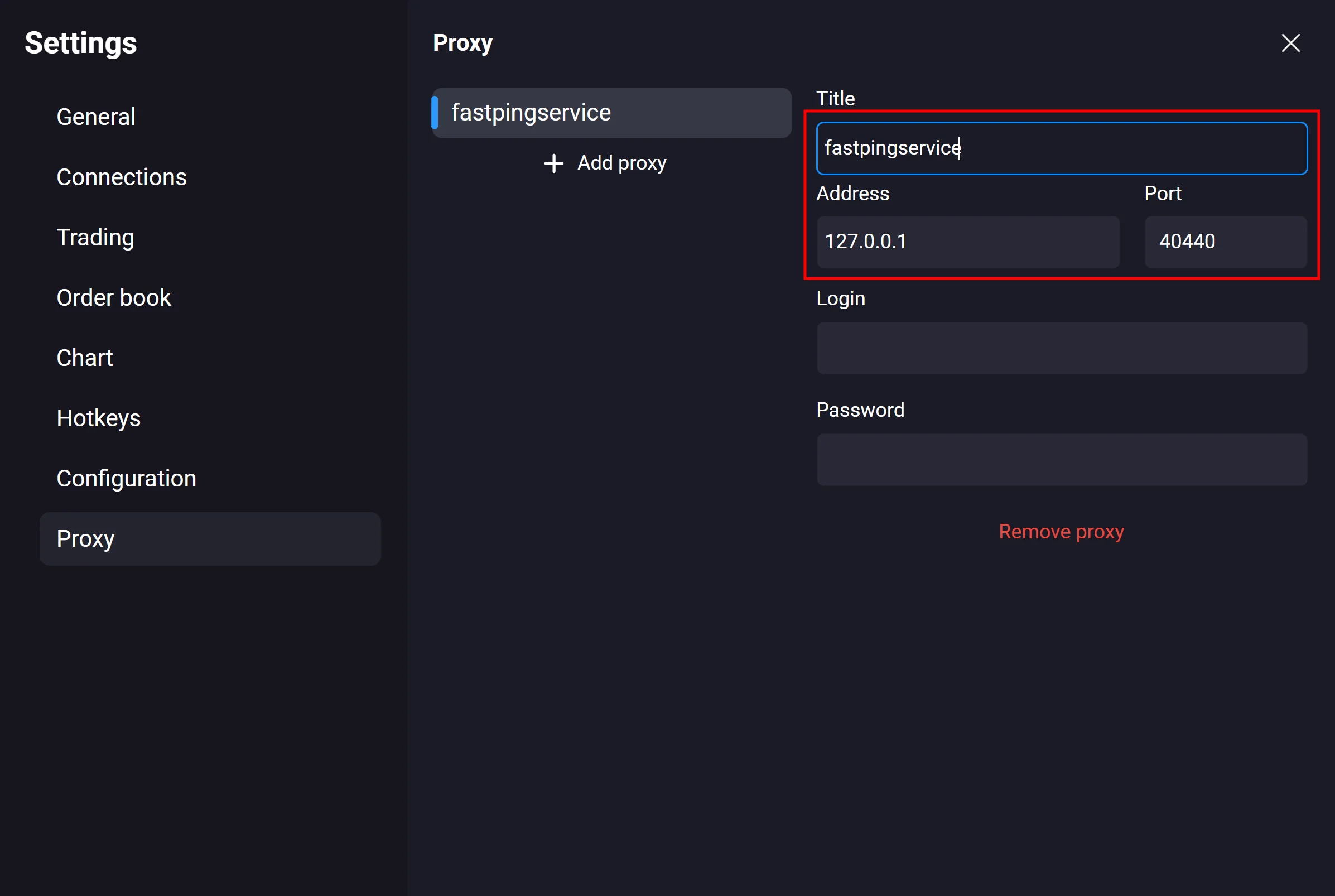This screenshot has height=896, width=1335.
Task: Click the plus icon beside Add proxy
Action: click(x=553, y=163)
